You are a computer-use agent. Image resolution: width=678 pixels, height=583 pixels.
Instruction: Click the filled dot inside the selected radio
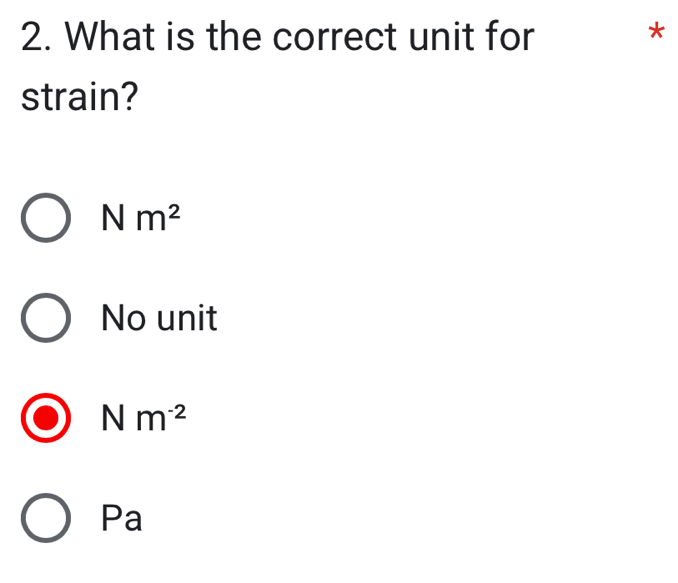46,419
